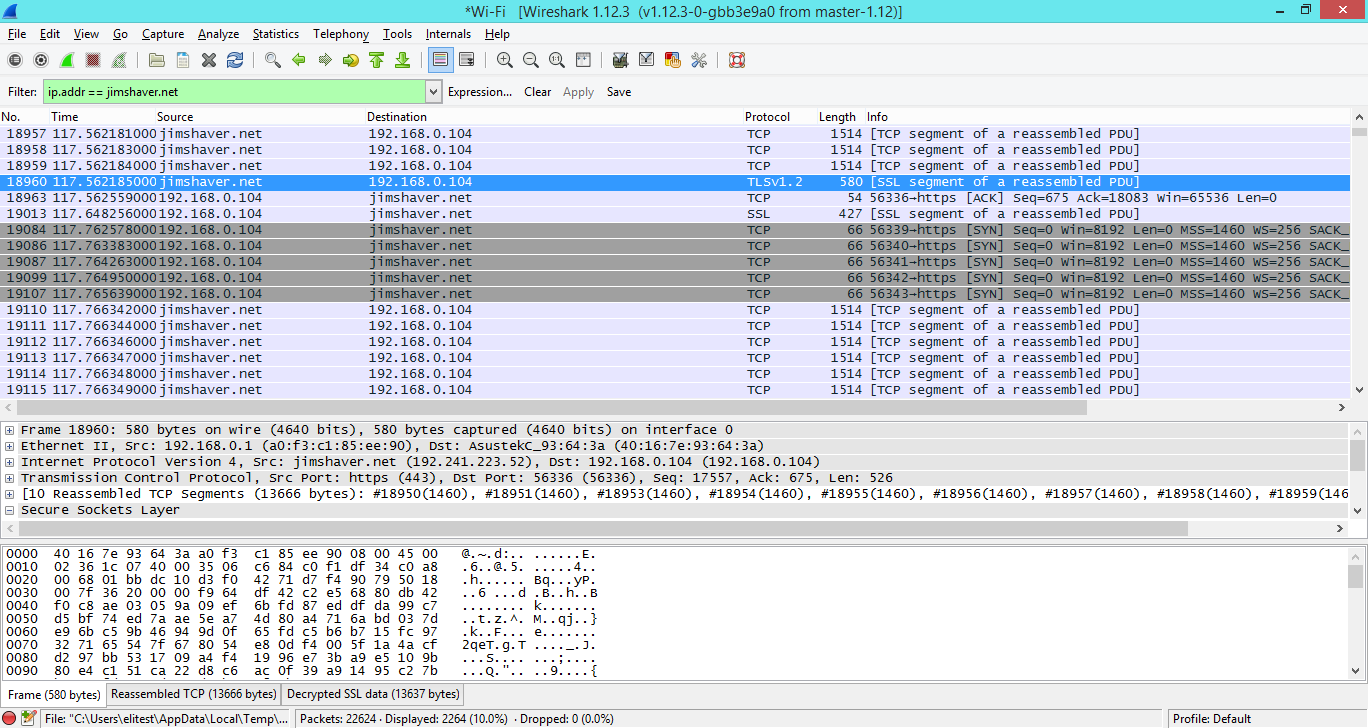The height and width of the screenshot is (728, 1368).
Task: Toggle auto scroll in live capture
Action: [467, 60]
